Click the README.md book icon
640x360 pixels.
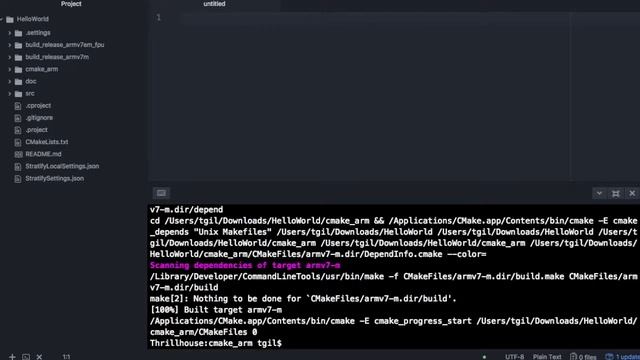tap(18, 154)
